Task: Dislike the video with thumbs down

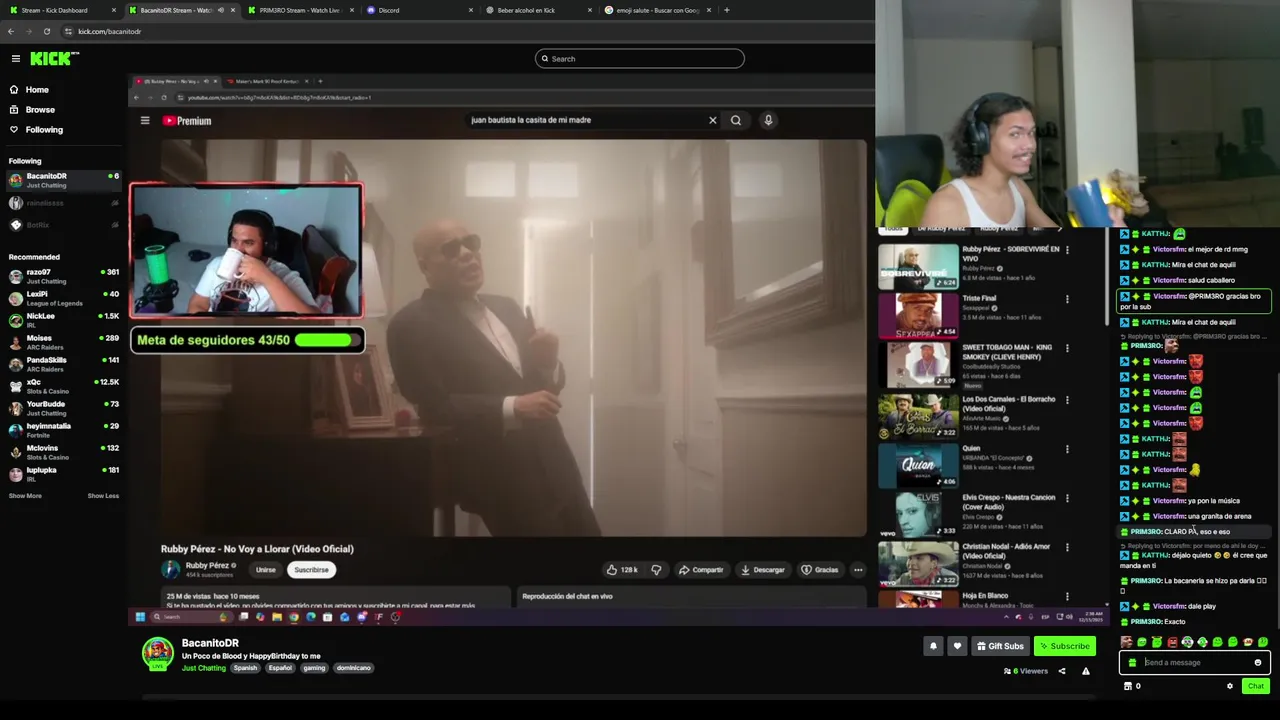Action: pyautogui.click(x=656, y=570)
